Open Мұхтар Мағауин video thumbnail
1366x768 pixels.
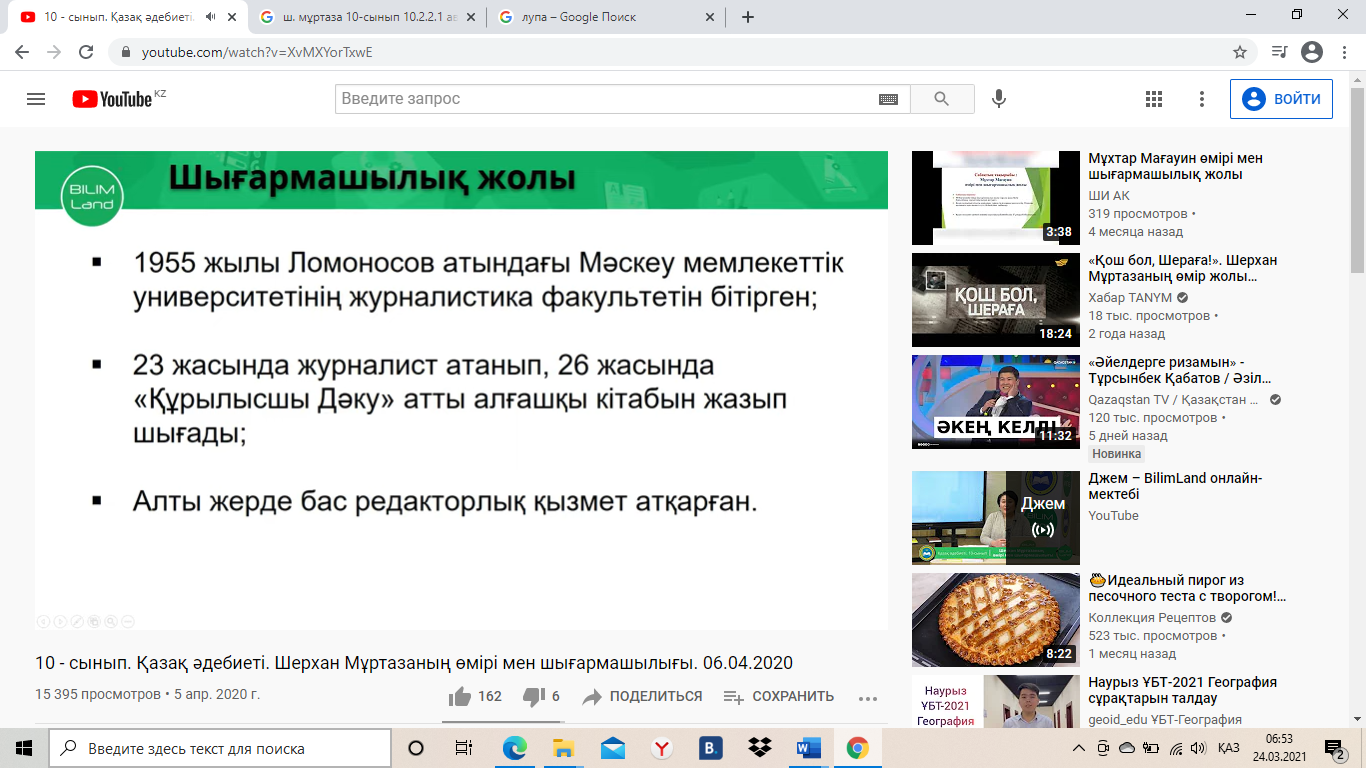pyautogui.click(x=996, y=198)
